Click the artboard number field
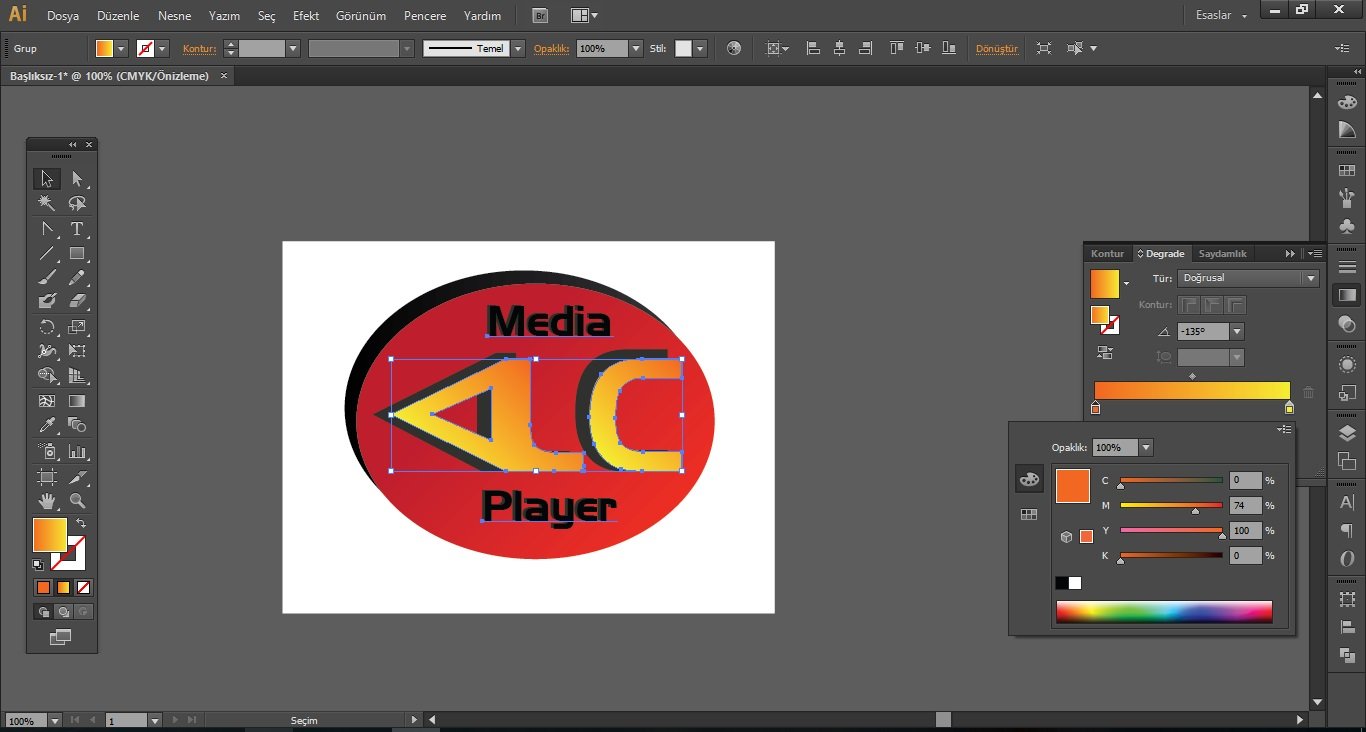The height and width of the screenshot is (732, 1366). [x=126, y=720]
